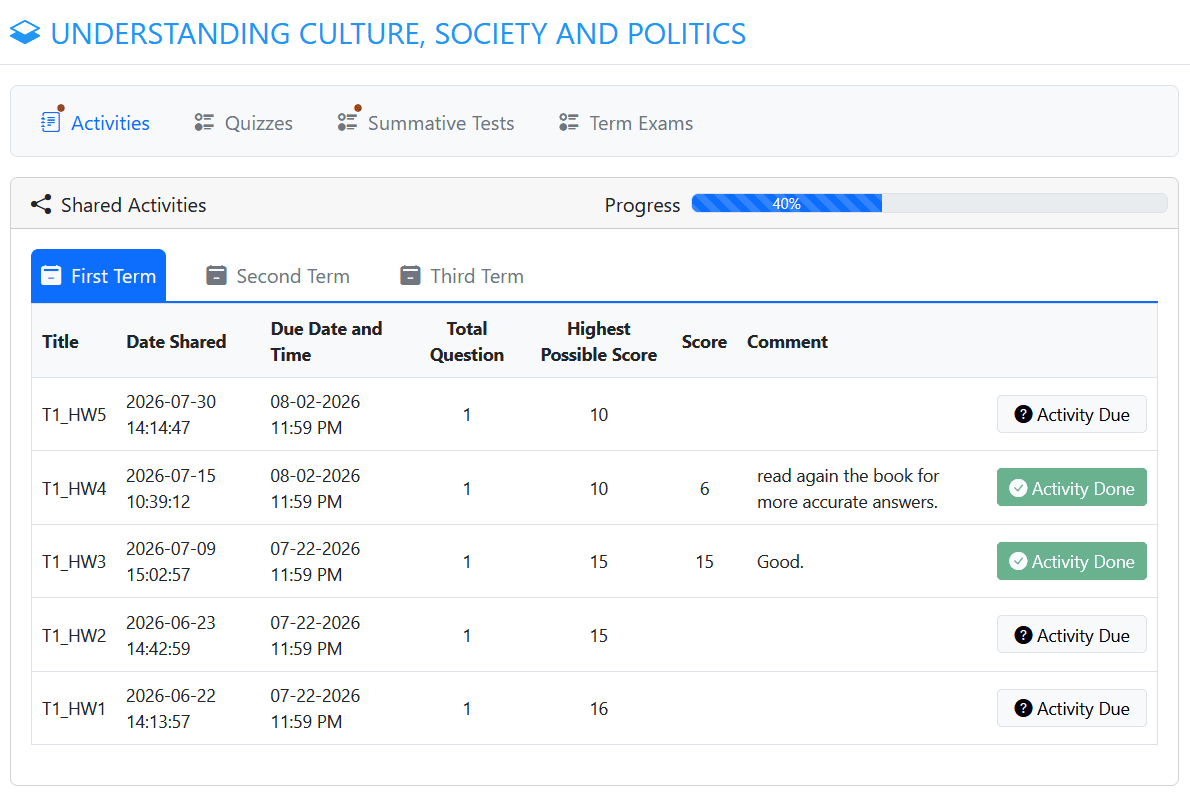Click the Third Term calendar icon

410,276
